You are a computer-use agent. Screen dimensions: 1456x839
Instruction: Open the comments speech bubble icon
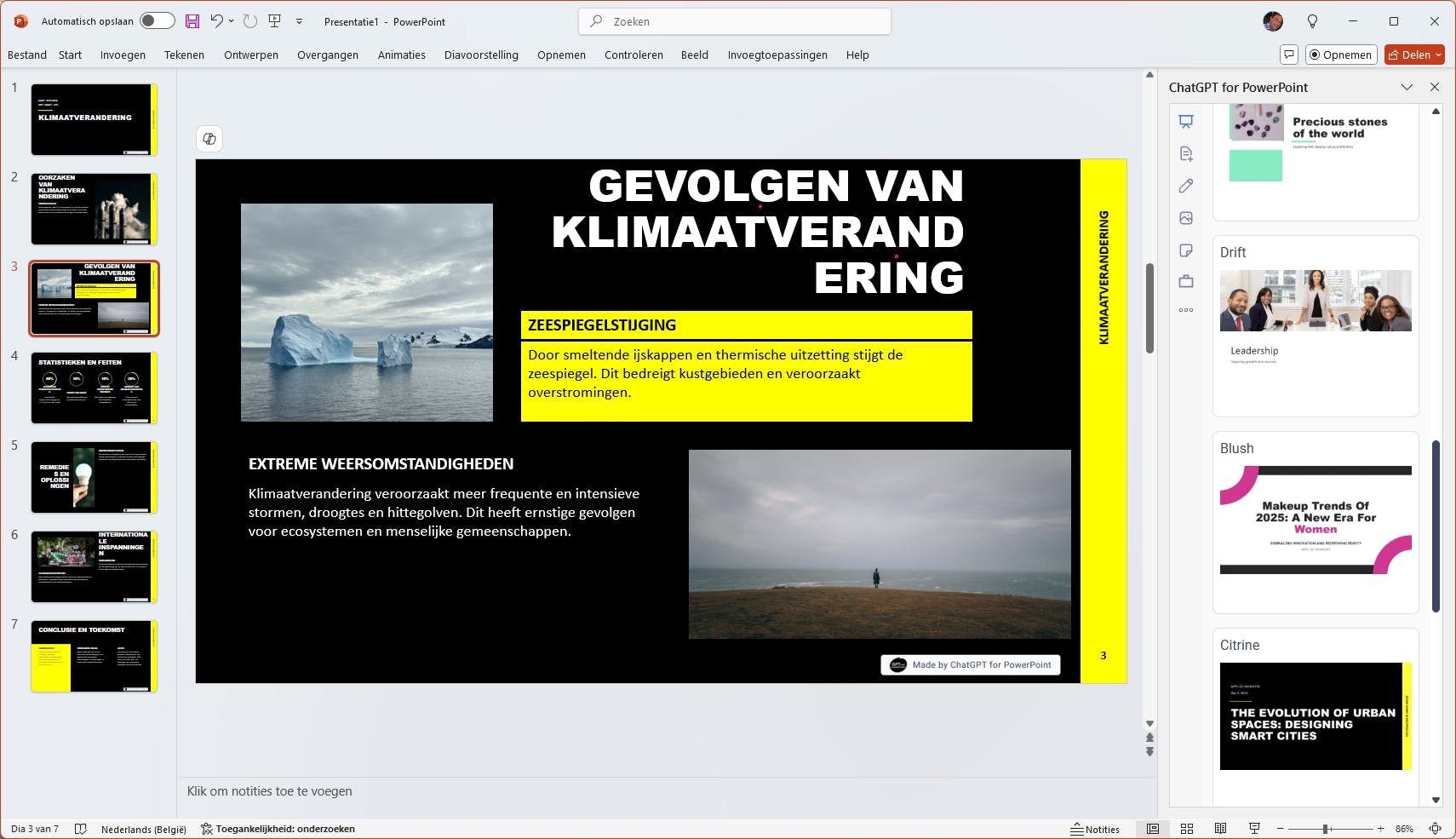(1289, 55)
